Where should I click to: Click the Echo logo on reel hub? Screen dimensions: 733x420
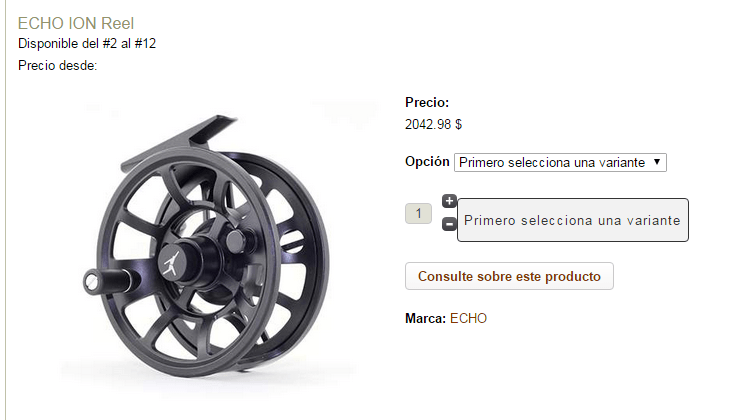pos(171,262)
